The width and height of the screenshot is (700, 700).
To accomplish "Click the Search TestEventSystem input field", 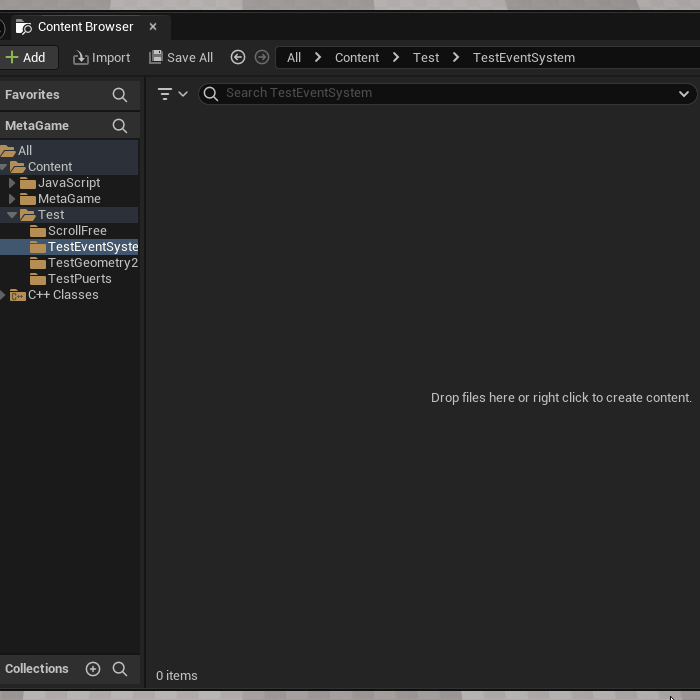I will (440, 93).
